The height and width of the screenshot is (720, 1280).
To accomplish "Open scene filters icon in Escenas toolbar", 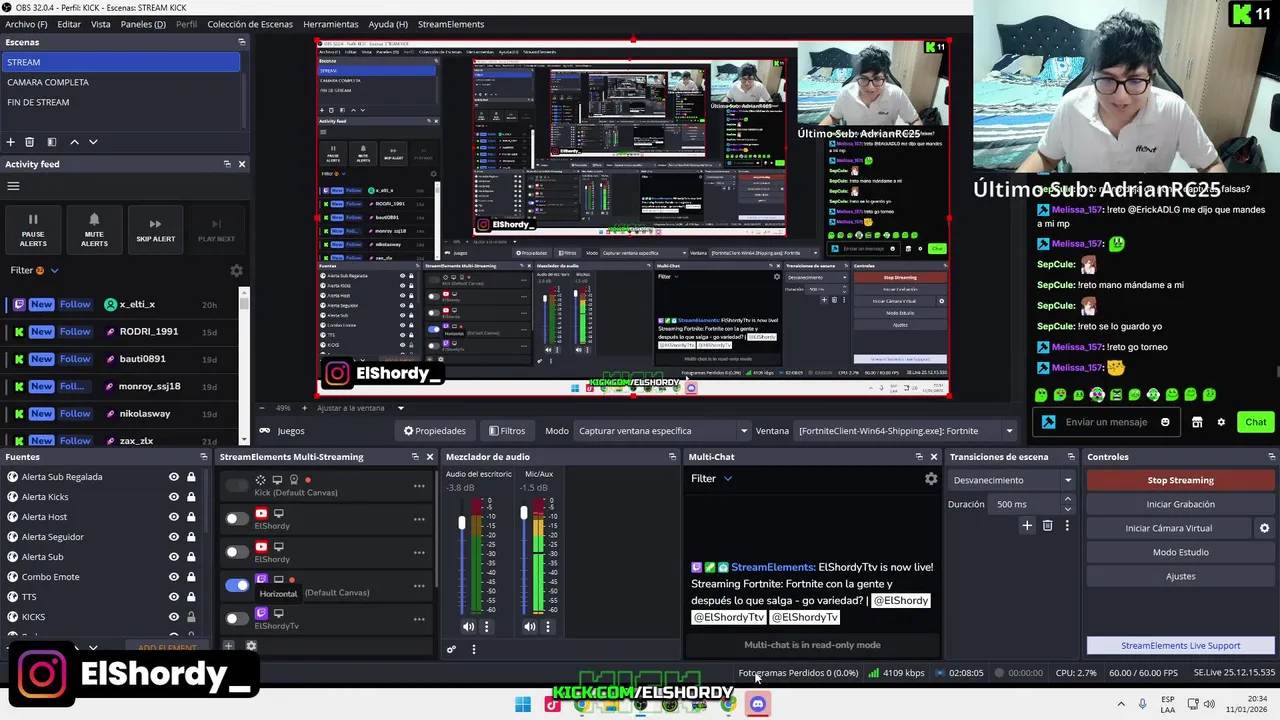I will (x=52, y=142).
